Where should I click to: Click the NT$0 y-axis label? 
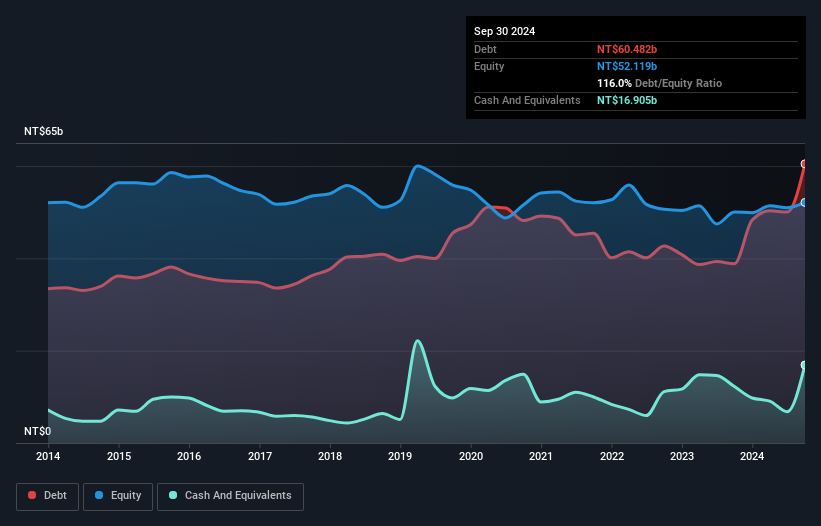[38, 431]
